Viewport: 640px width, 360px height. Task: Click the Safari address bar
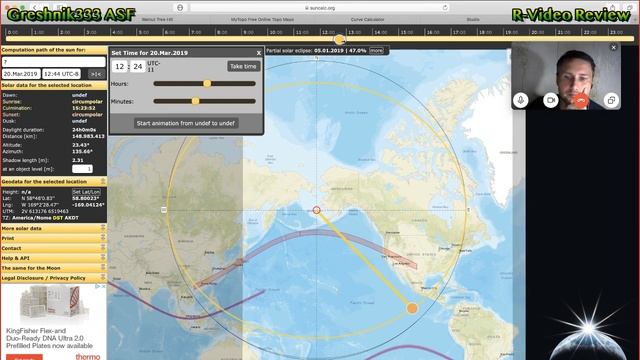pos(320,8)
